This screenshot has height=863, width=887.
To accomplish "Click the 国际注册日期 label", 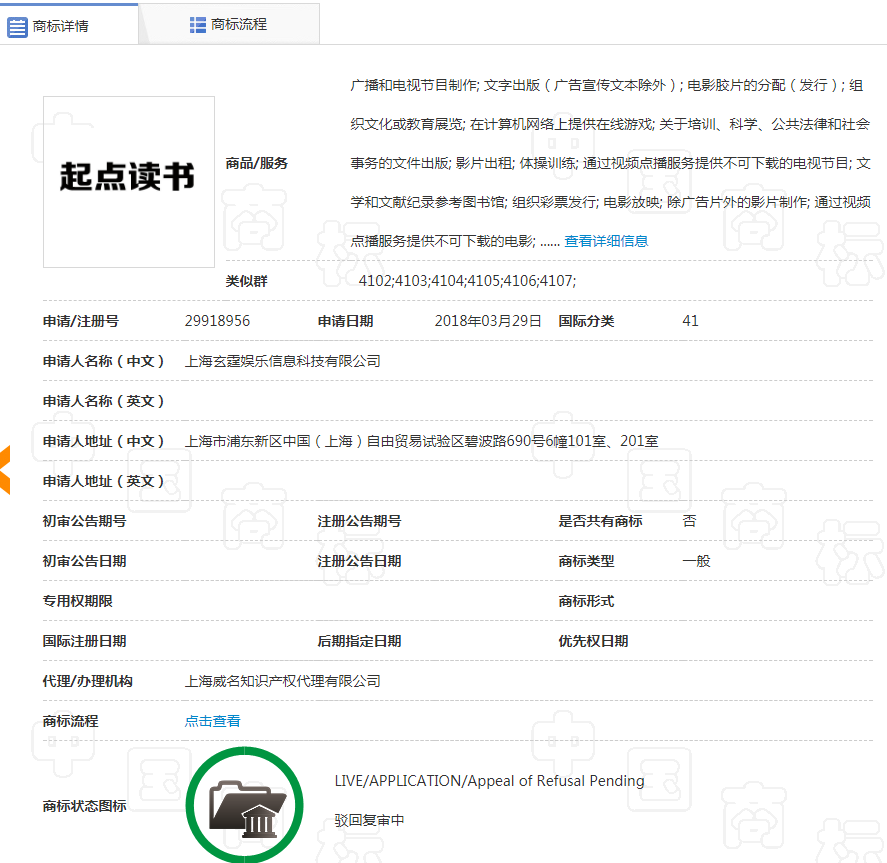I will (85, 641).
